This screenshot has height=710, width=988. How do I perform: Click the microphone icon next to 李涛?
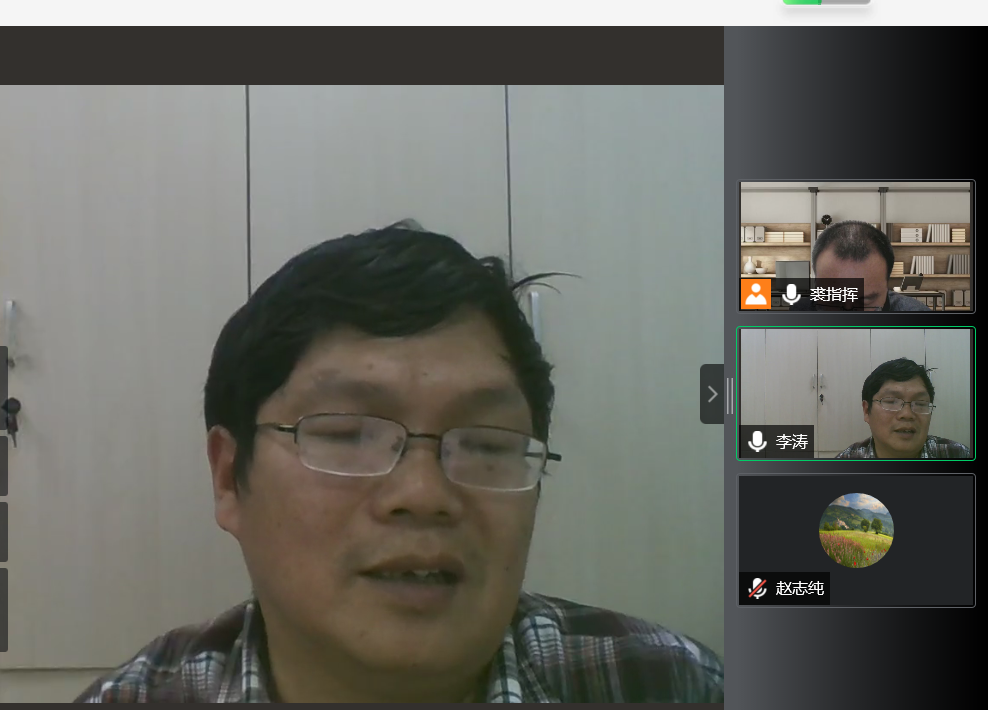(757, 442)
